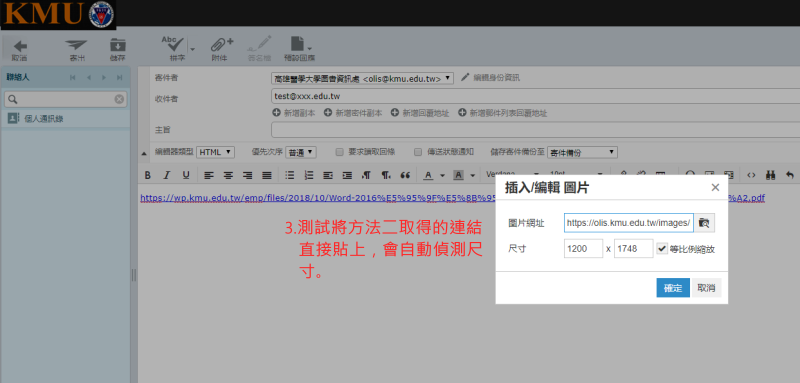Screen dimensions: 800x383
Task: Click the recipient field containing test@xxx.edu.tw
Action: click(x=535, y=96)
